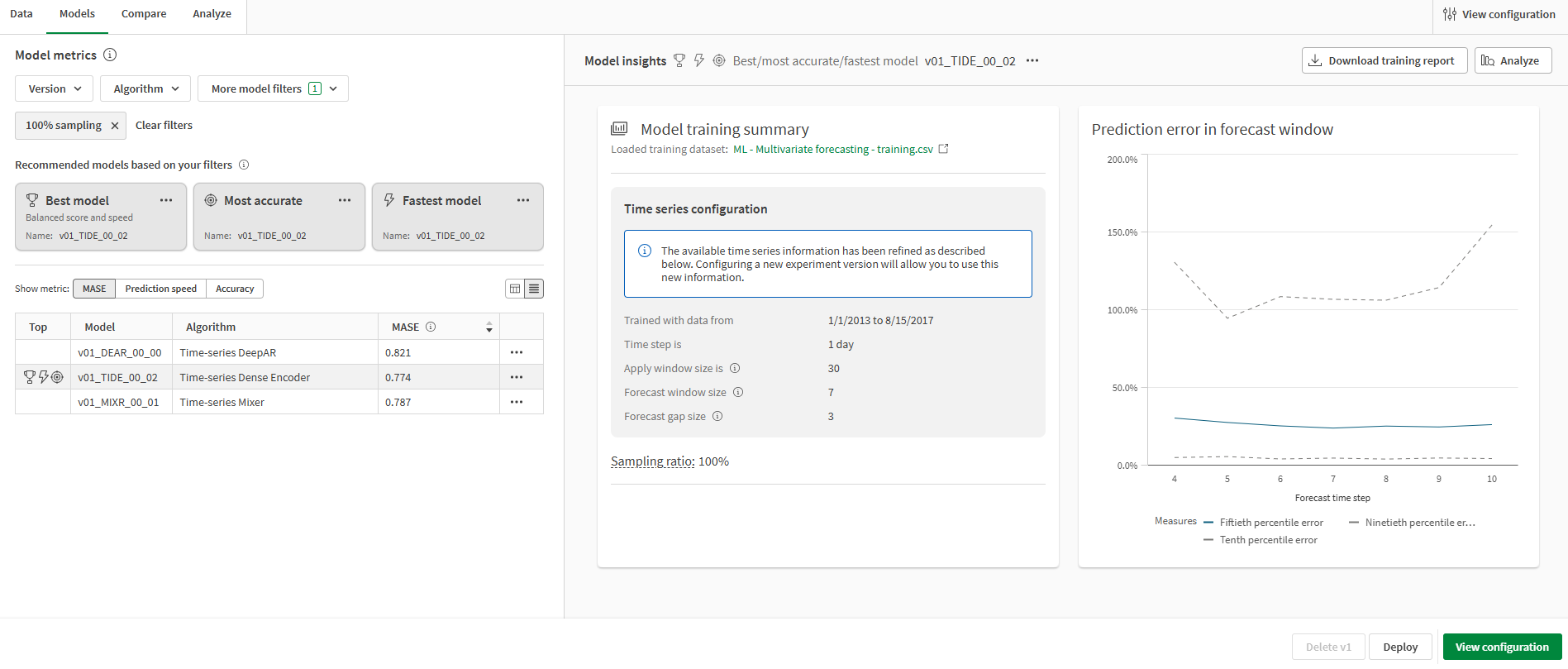This screenshot has height=669, width=1568.
Task: Show the Prediction speed metric
Action: pyautogui.click(x=160, y=289)
